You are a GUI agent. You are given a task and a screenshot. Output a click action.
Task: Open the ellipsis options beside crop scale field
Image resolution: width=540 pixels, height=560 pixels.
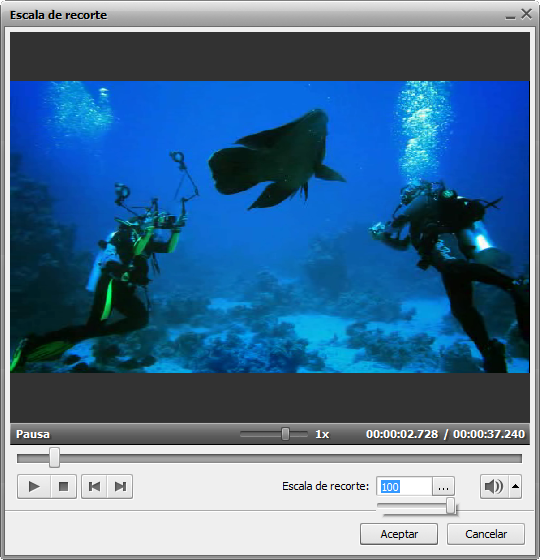tap(443, 486)
